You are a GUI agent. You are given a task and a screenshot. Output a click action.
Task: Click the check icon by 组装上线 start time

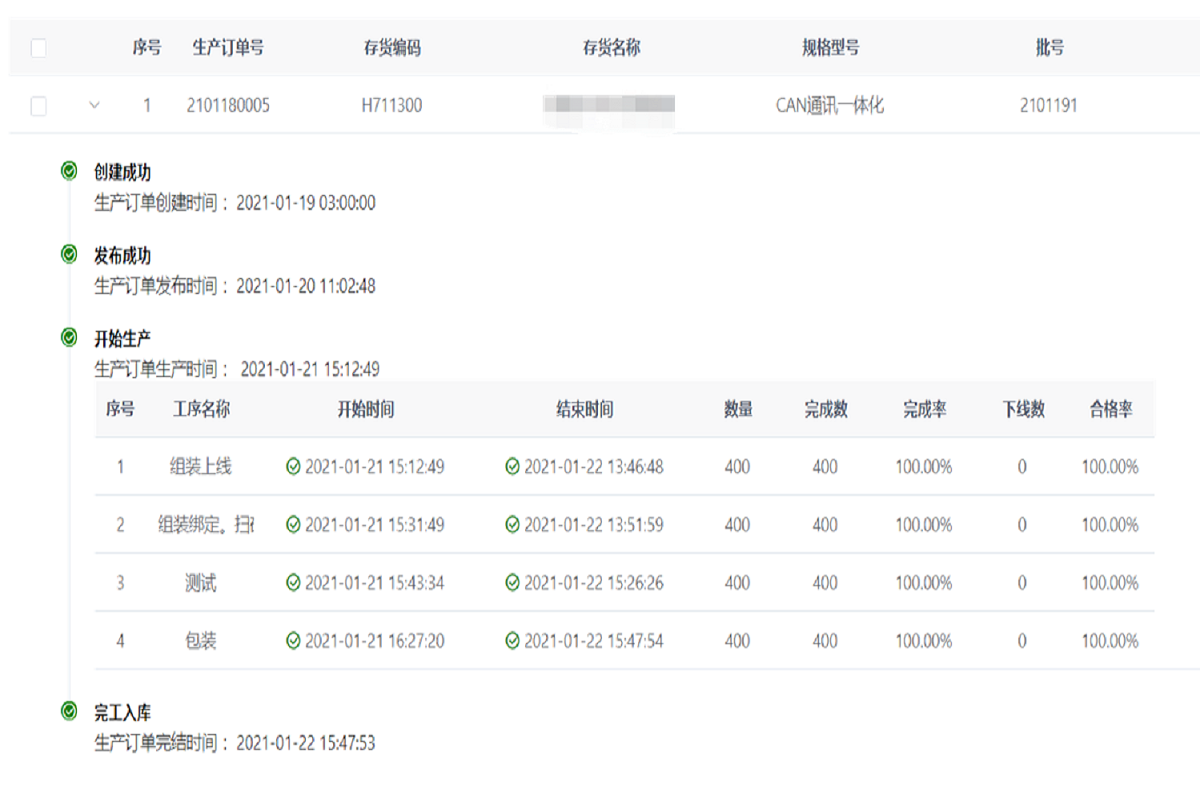tap(293, 467)
